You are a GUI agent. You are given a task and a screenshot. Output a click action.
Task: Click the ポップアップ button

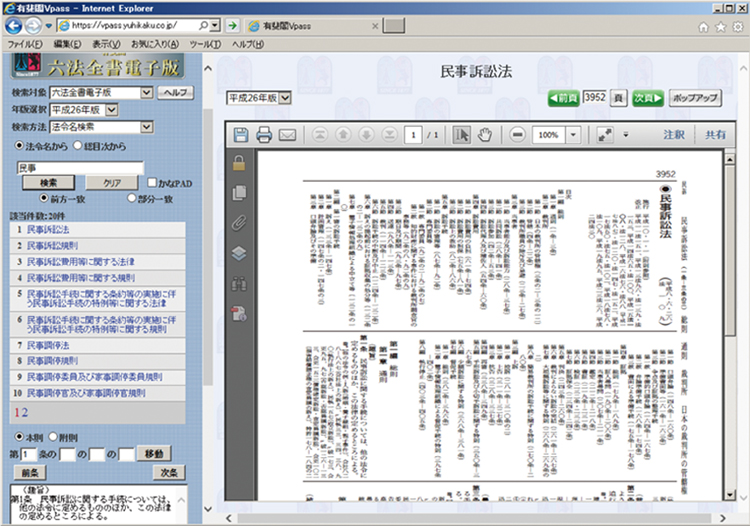[695, 98]
